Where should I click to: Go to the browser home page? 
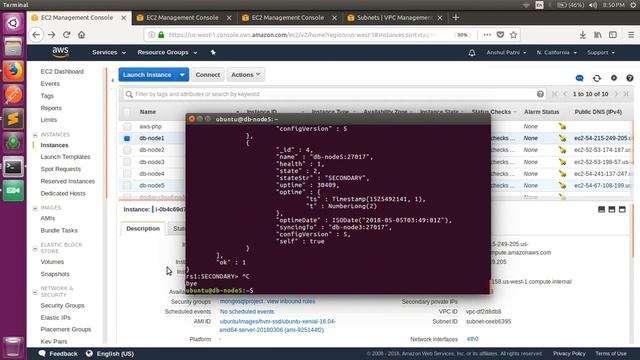[82, 35]
